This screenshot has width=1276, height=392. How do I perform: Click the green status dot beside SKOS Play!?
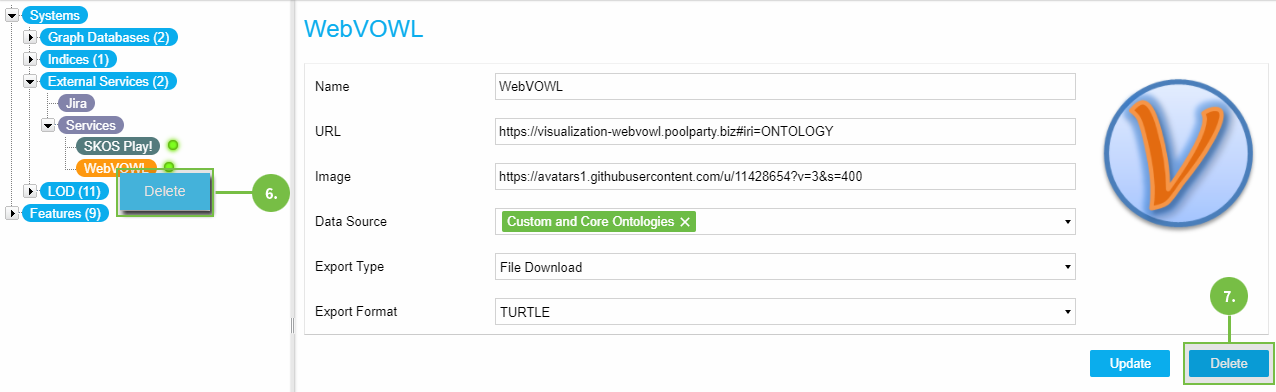point(173,146)
